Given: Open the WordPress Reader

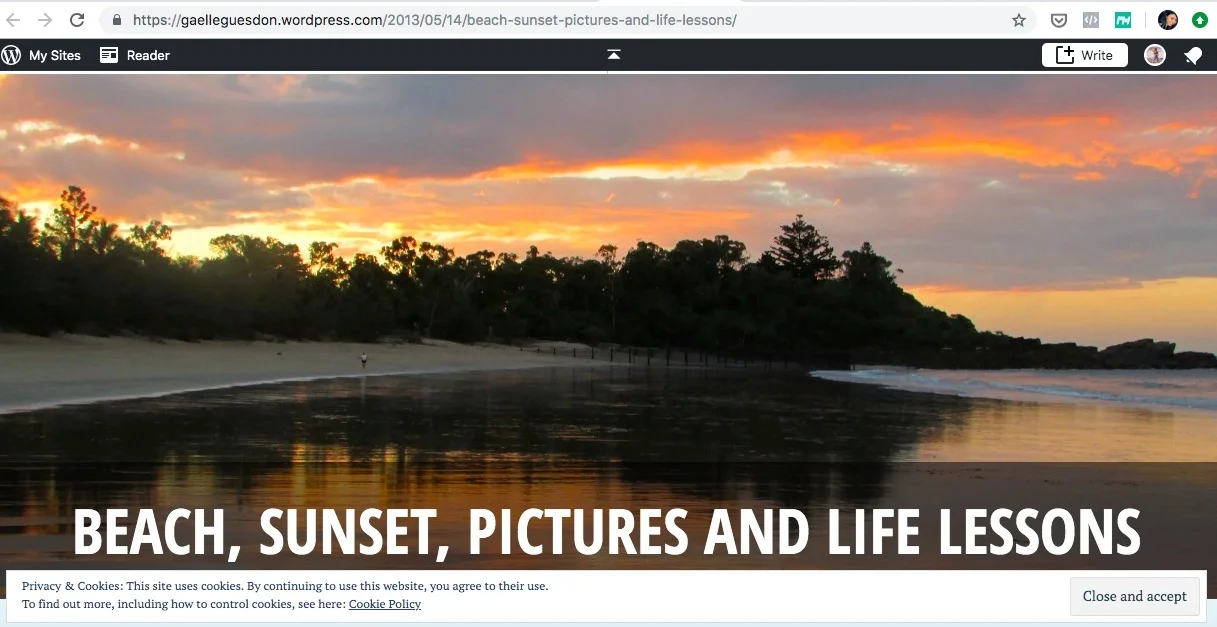Looking at the screenshot, I should [135, 55].
